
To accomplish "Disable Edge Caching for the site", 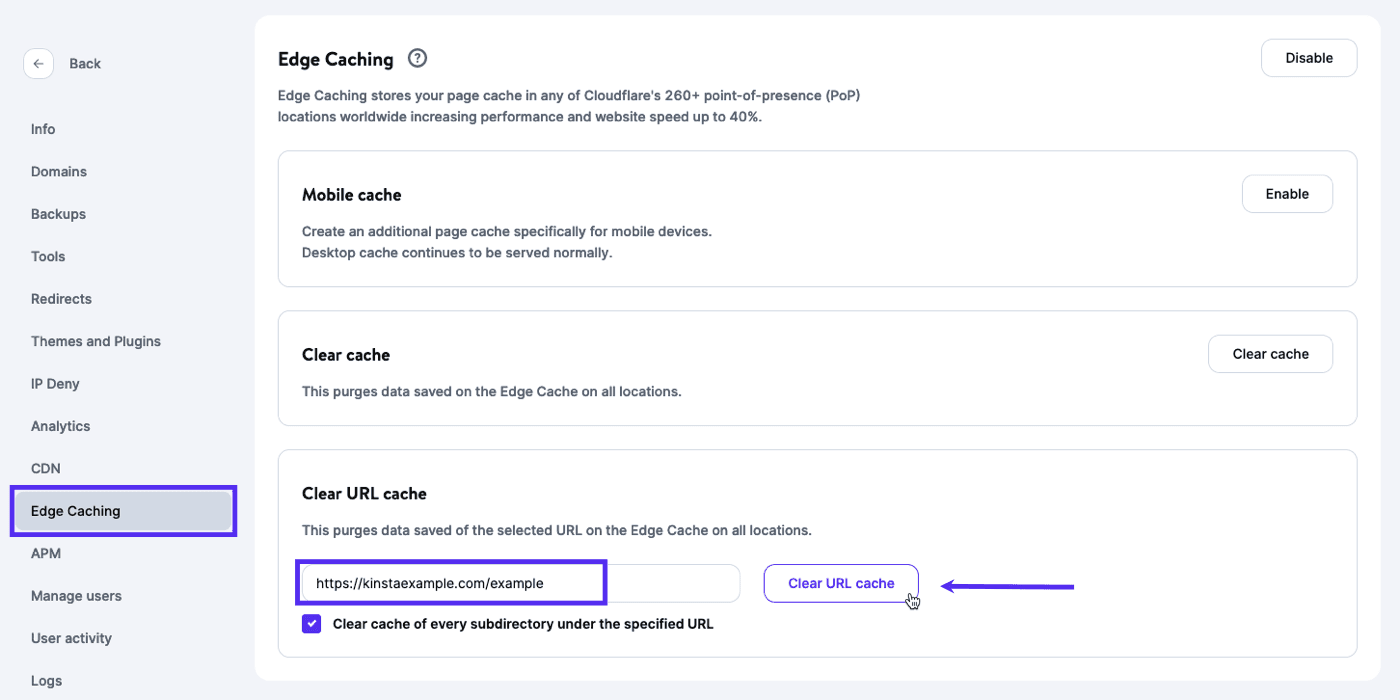I will coord(1308,57).
